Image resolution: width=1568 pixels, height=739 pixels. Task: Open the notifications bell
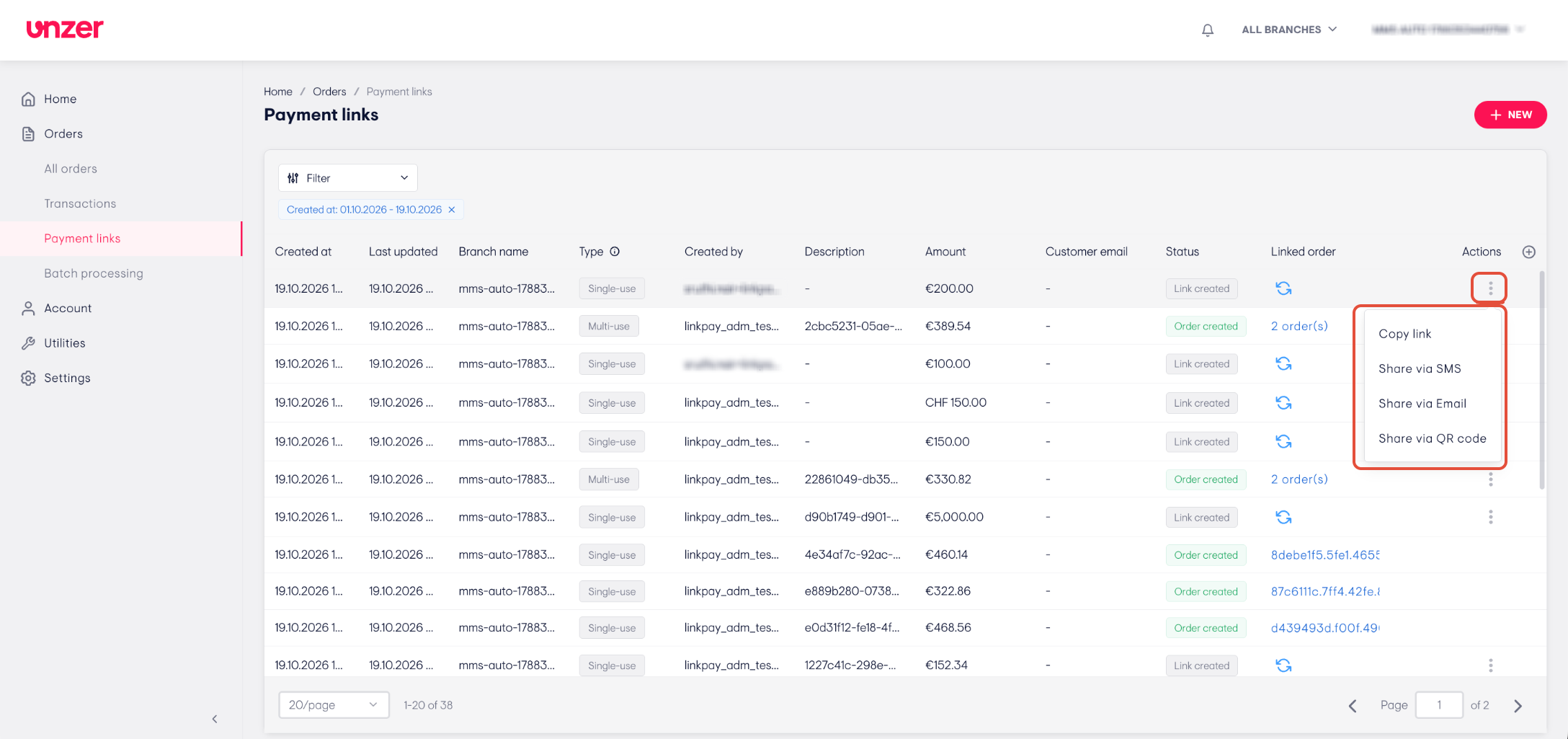[x=1208, y=30]
